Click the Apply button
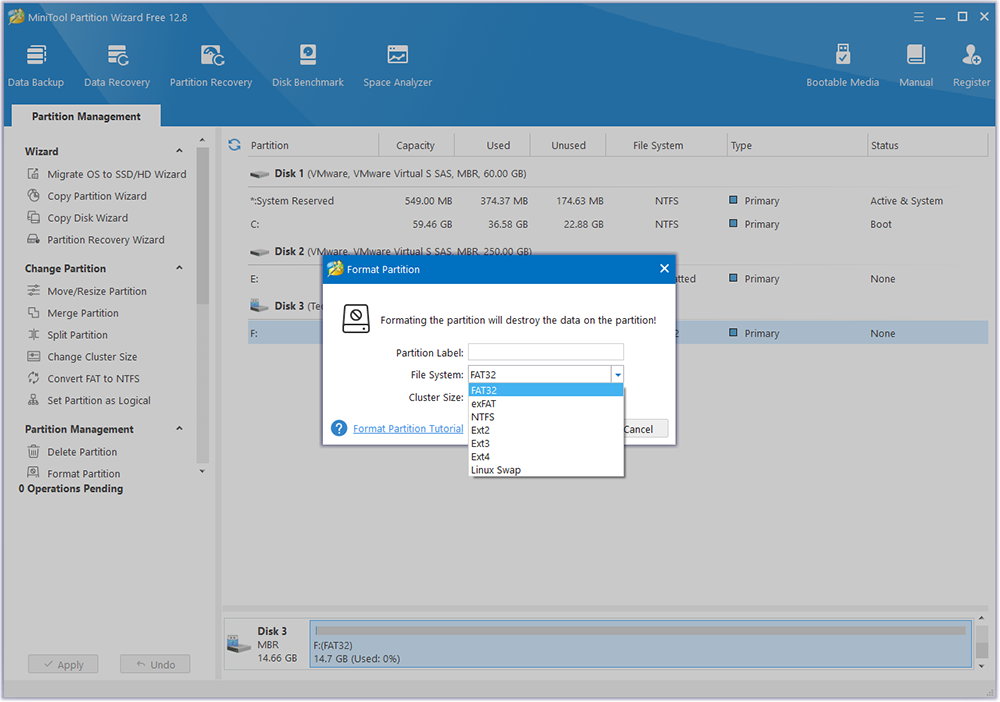The width and height of the screenshot is (1000, 702). coord(63,664)
